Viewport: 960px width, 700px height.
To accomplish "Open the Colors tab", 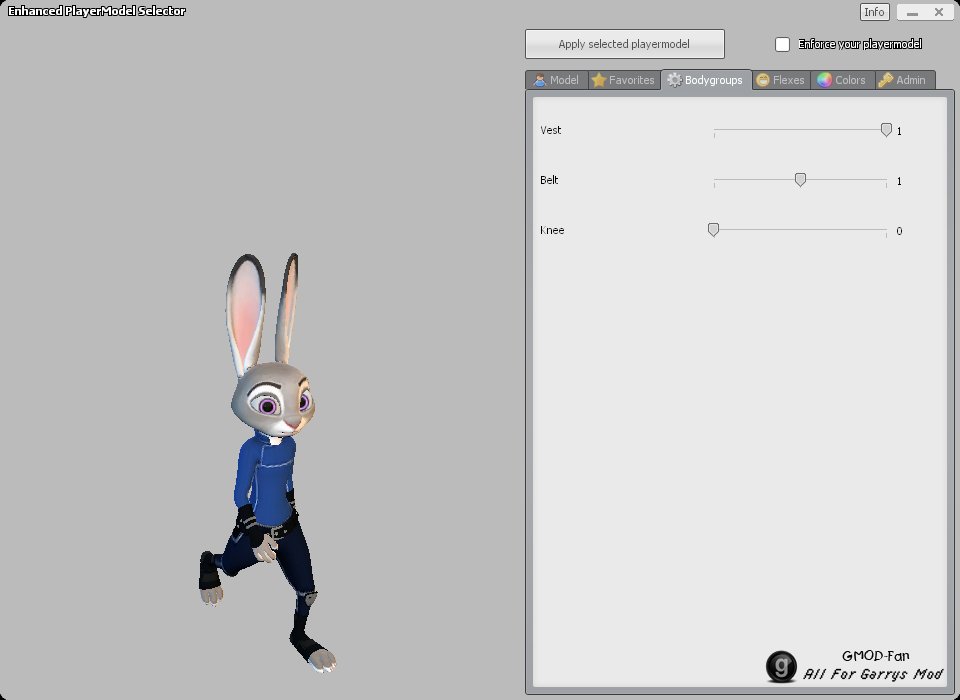I will [842, 80].
